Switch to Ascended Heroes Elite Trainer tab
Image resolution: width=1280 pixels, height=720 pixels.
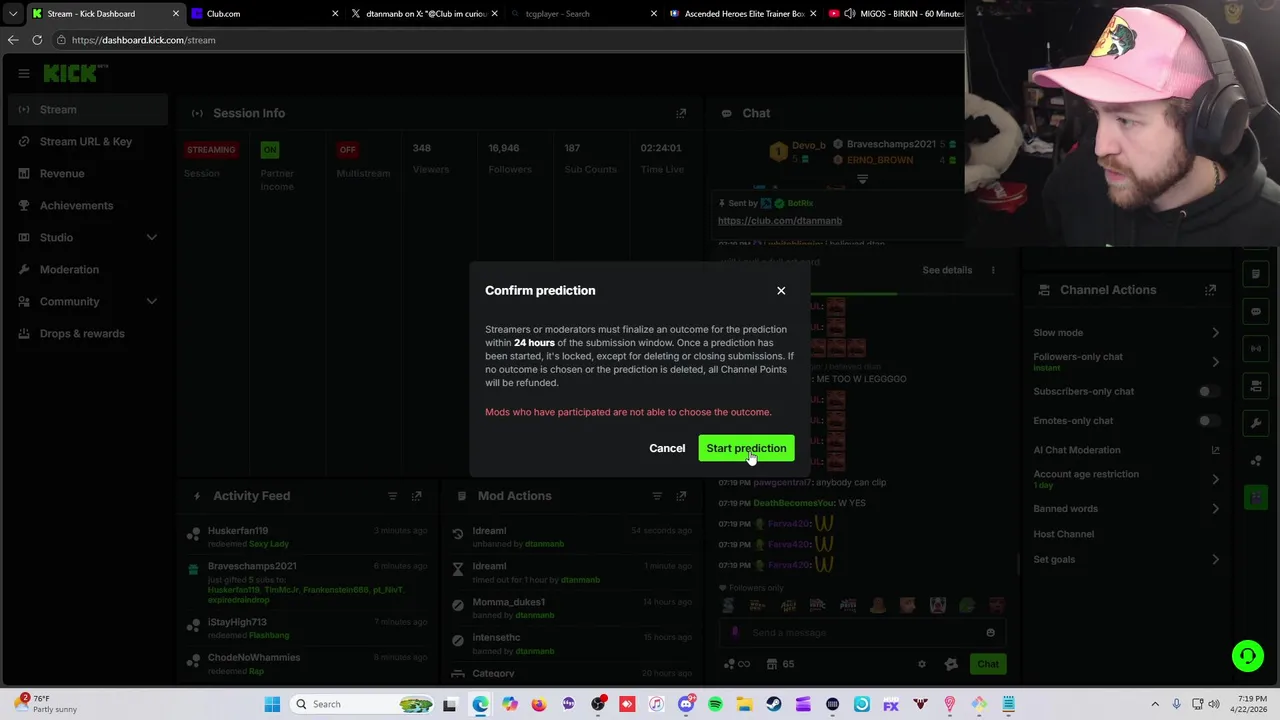(743, 14)
